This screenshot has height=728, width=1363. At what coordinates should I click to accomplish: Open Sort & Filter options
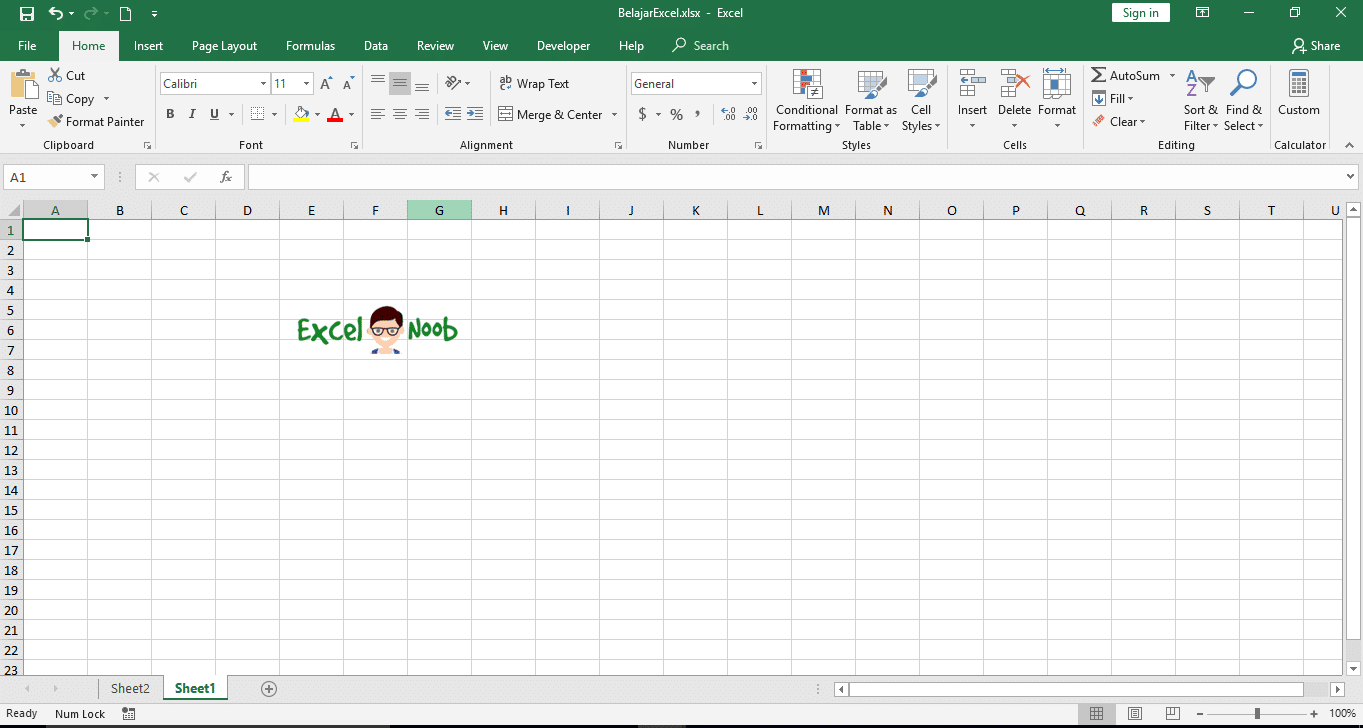tap(1199, 99)
